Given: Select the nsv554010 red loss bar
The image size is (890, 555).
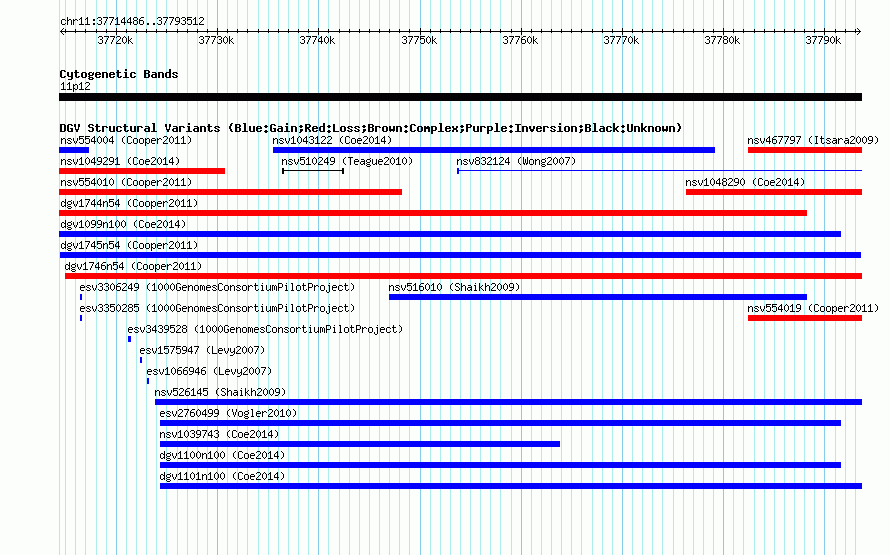Looking at the screenshot, I should click(230, 192).
